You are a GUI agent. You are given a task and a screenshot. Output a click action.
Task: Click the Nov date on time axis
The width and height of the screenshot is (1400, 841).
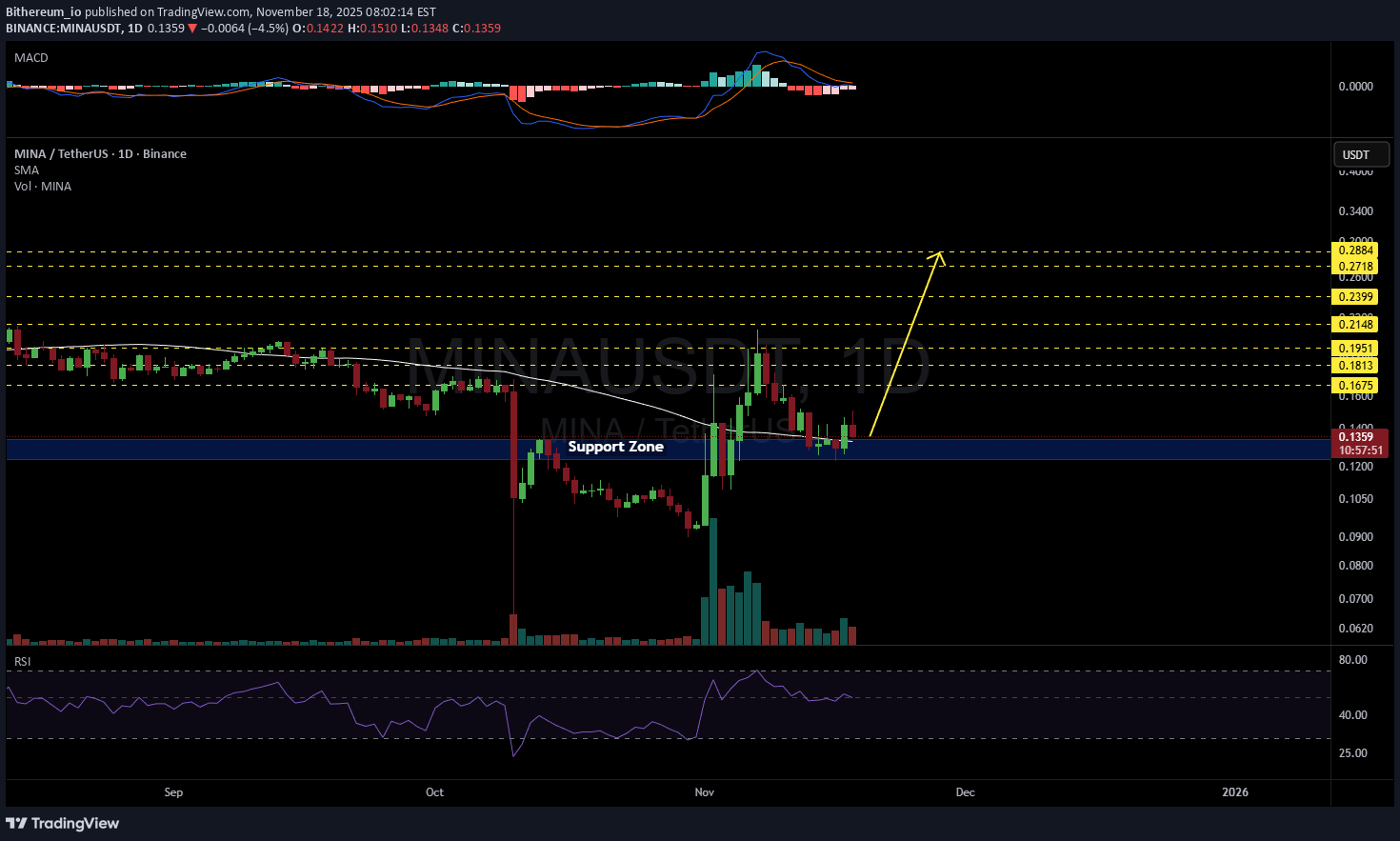pyautogui.click(x=705, y=792)
